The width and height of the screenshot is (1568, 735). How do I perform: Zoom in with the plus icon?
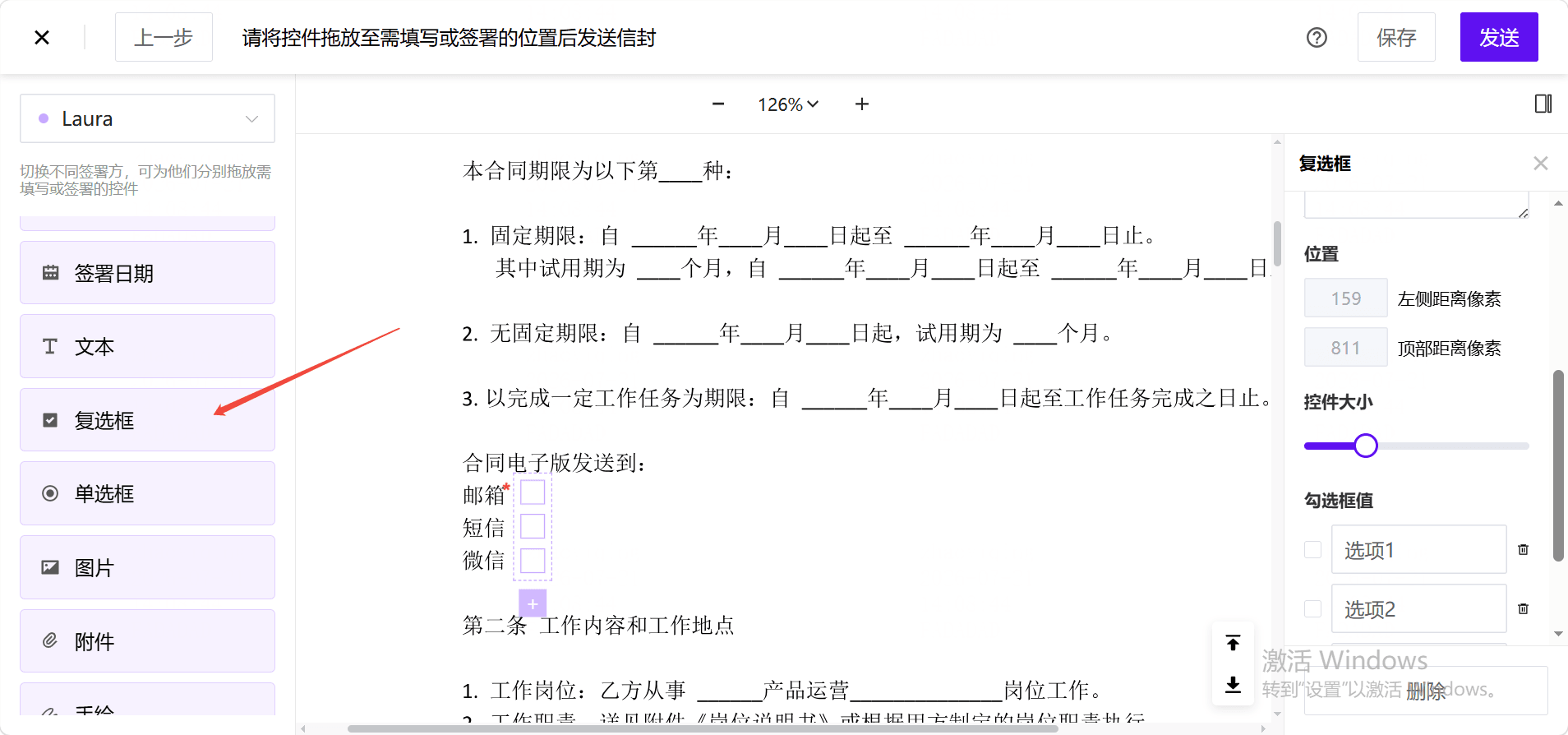point(862,104)
